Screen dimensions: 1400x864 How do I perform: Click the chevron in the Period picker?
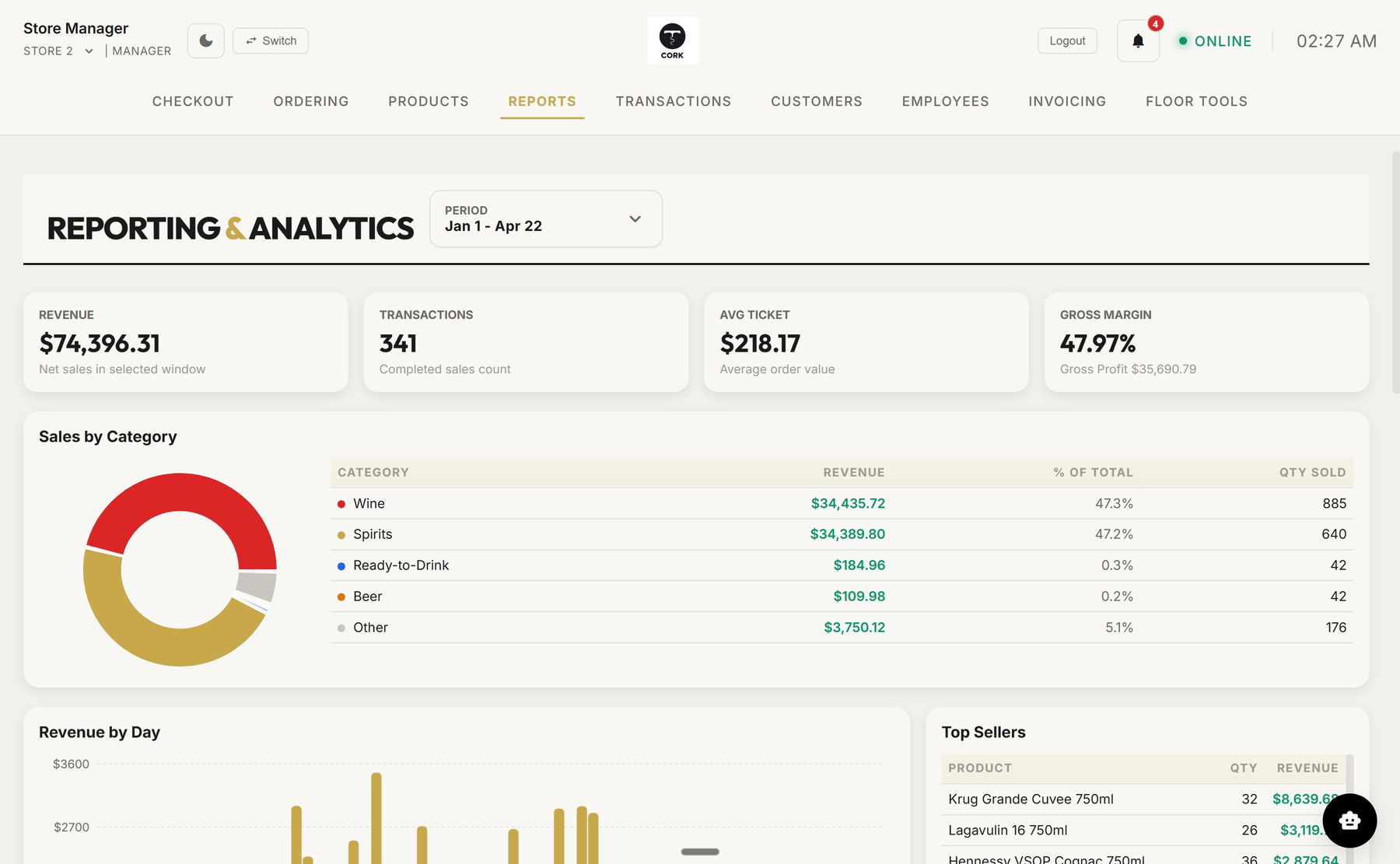(x=635, y=219)
